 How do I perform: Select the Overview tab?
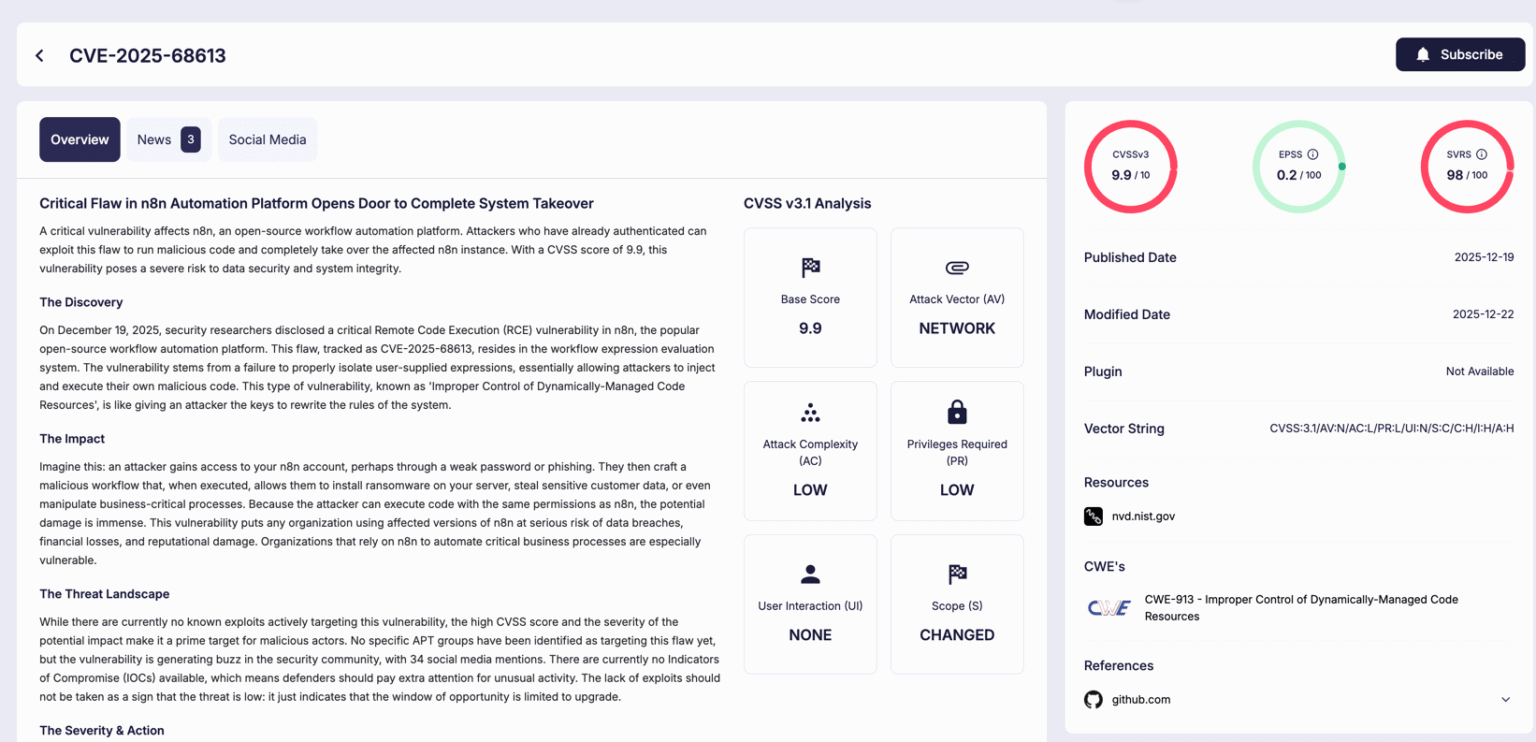point(79,139)
